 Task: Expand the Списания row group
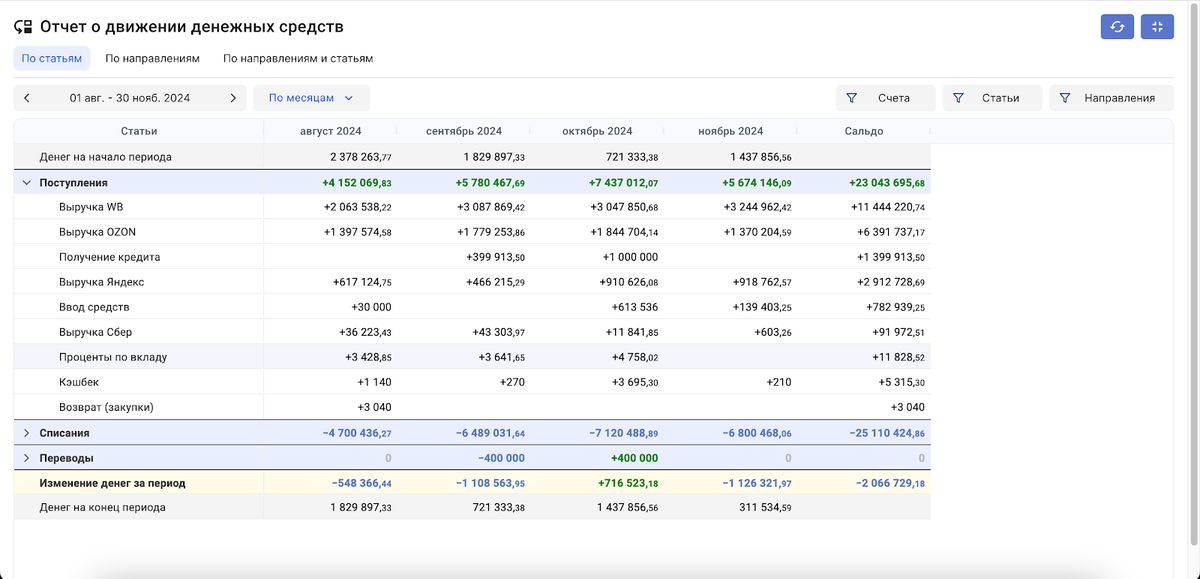[x=26, y=433]
